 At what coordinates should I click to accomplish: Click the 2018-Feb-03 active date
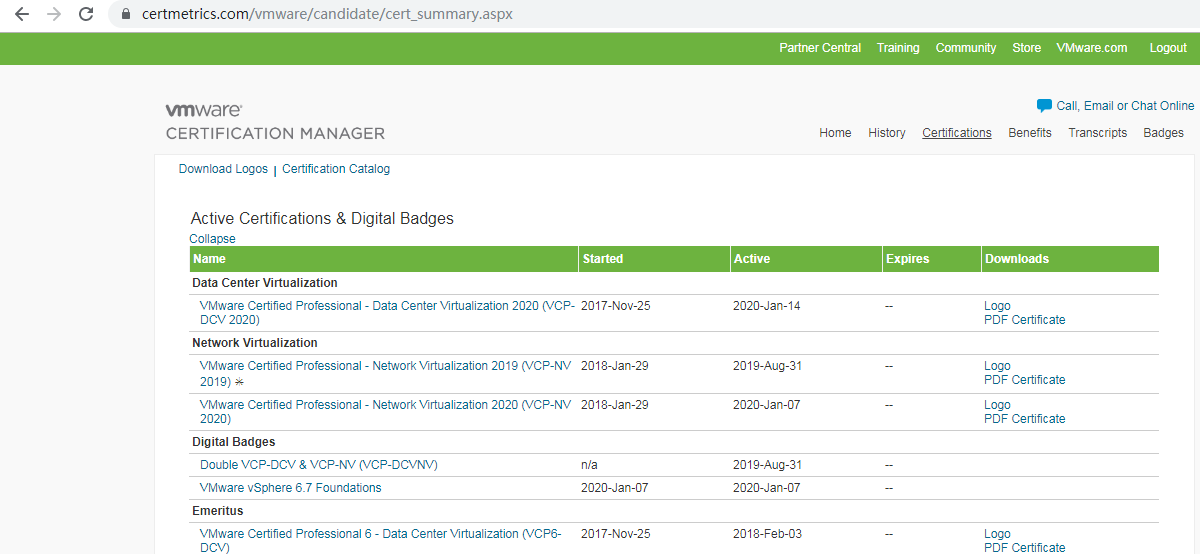(767, 534)
